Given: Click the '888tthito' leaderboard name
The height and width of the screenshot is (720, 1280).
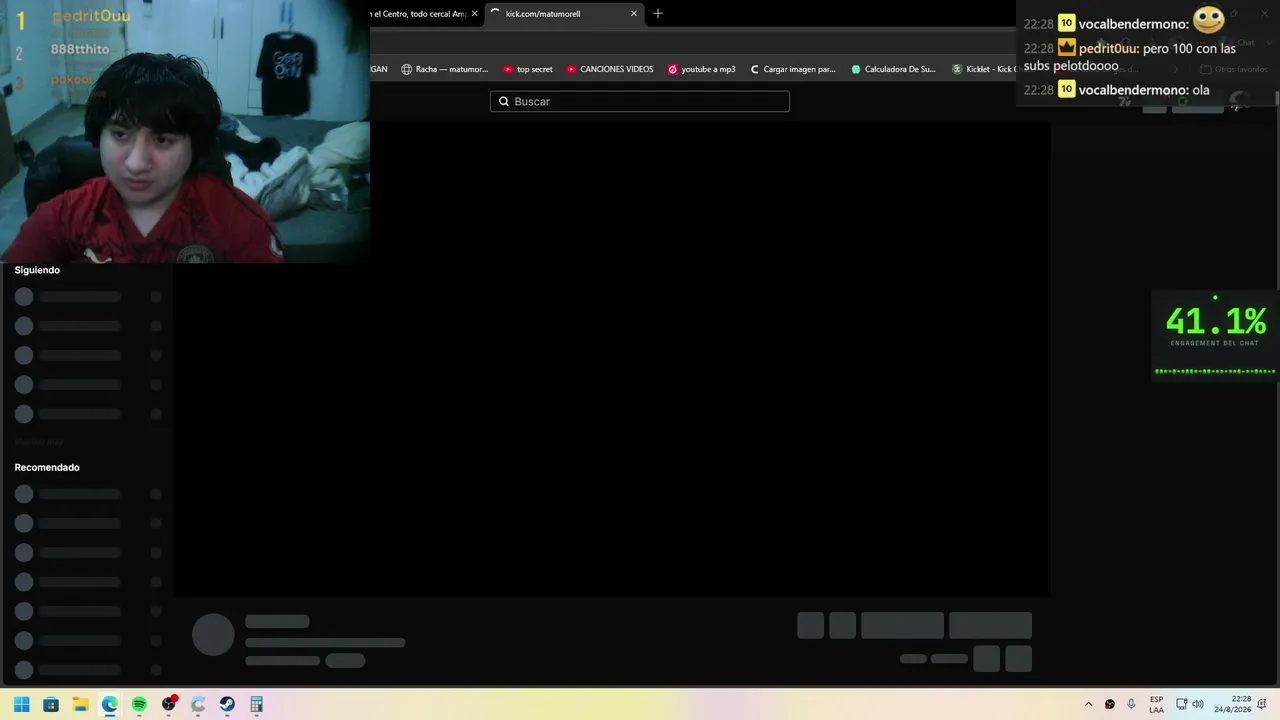Looking at the screenshot, I should click(80, 49).
